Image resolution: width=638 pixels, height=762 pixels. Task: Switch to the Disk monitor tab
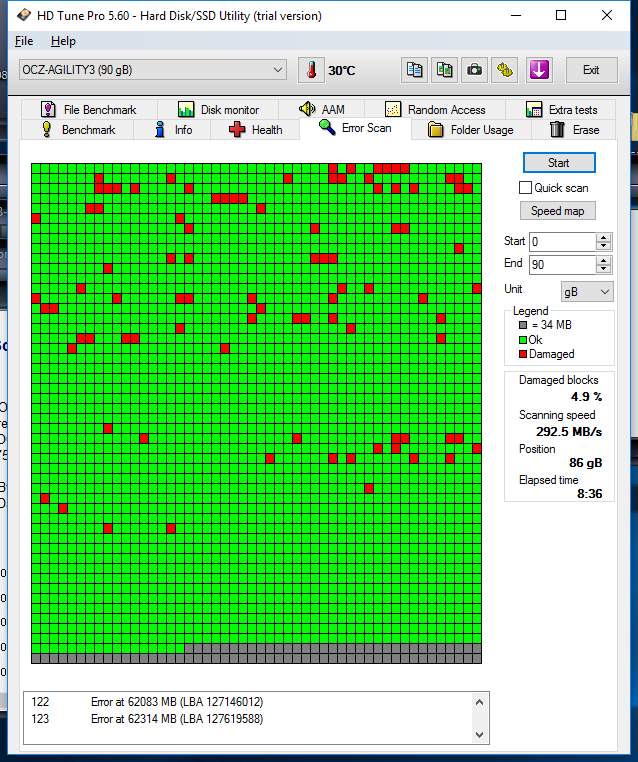coord(218,110)
